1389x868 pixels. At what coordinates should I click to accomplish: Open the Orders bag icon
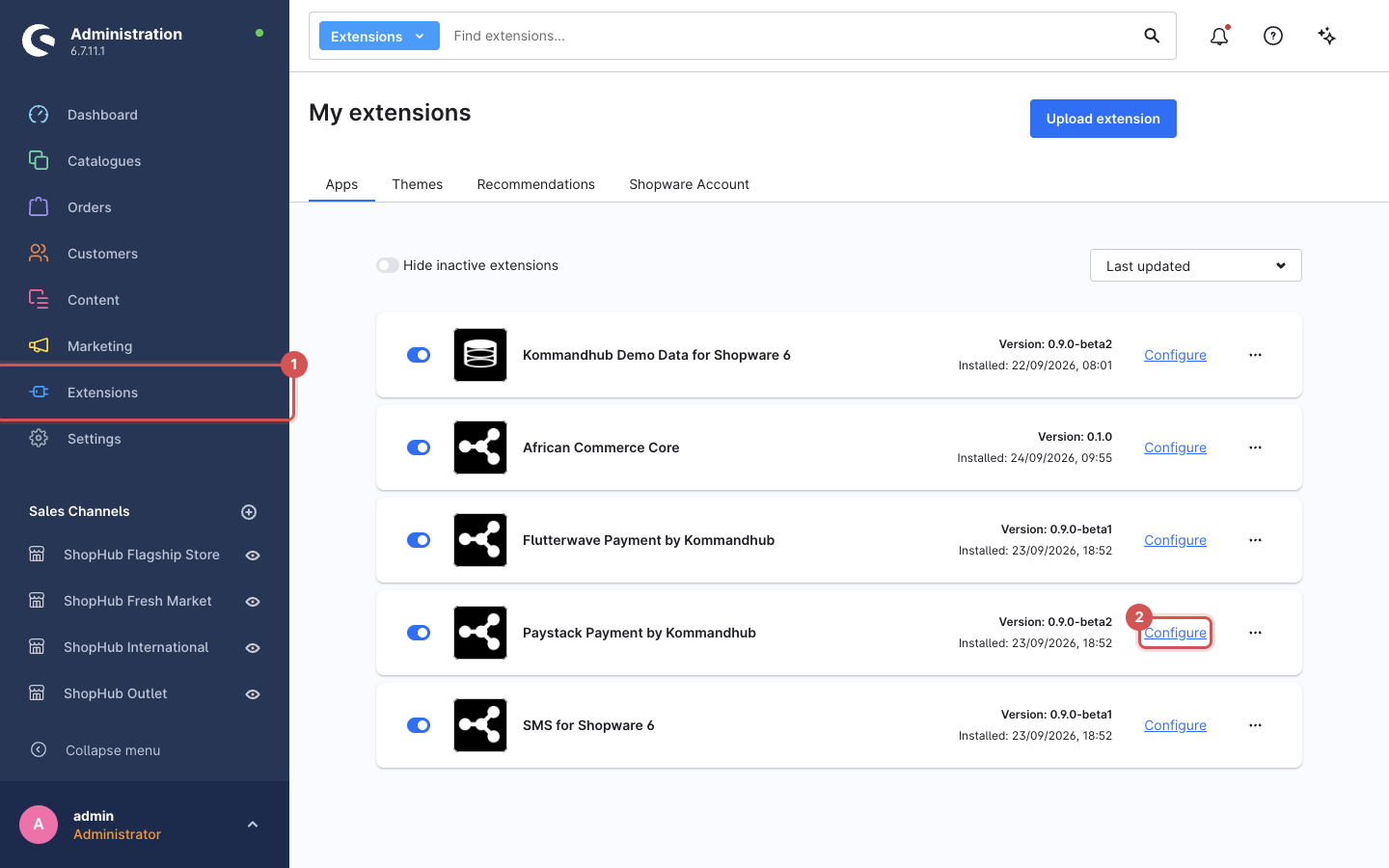click(x=39, y=207)
